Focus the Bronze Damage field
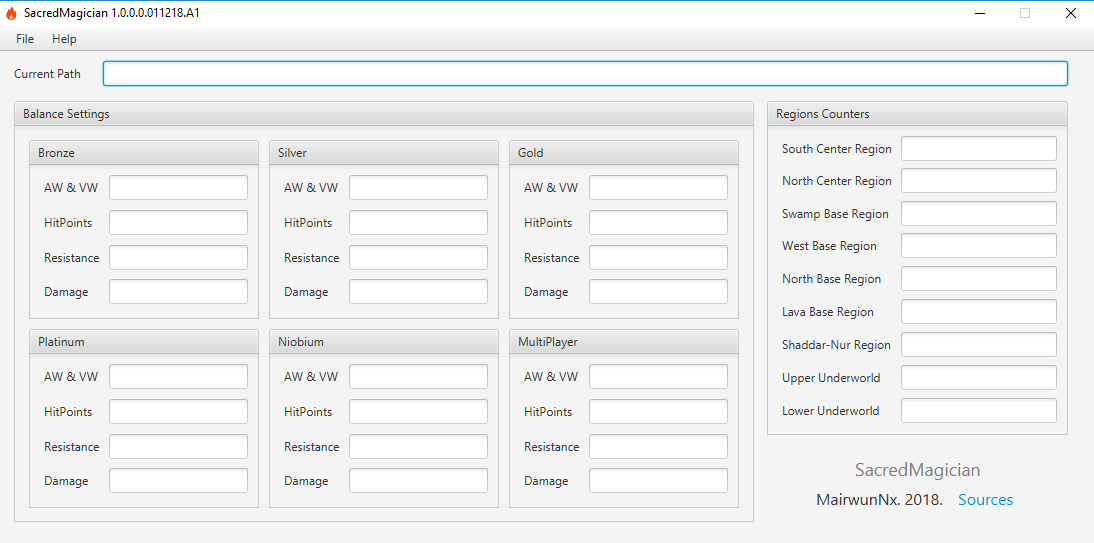 (x=179, y=292)
